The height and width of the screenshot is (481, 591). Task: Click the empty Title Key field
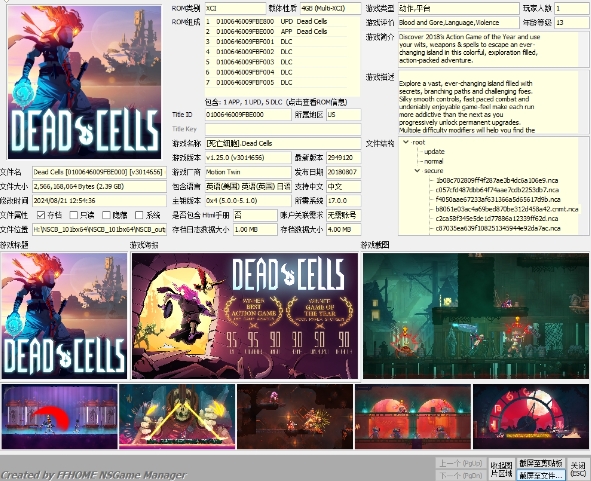click(x=283, y=129)
